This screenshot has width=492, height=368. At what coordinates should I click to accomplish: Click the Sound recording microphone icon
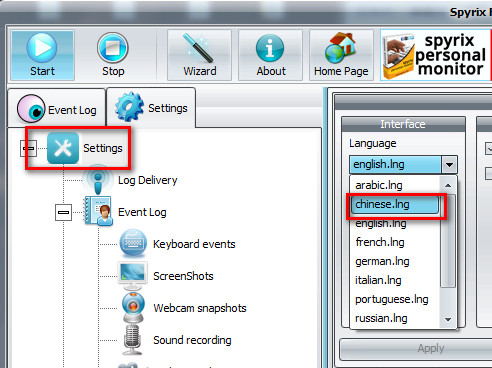tap(133, 339)
